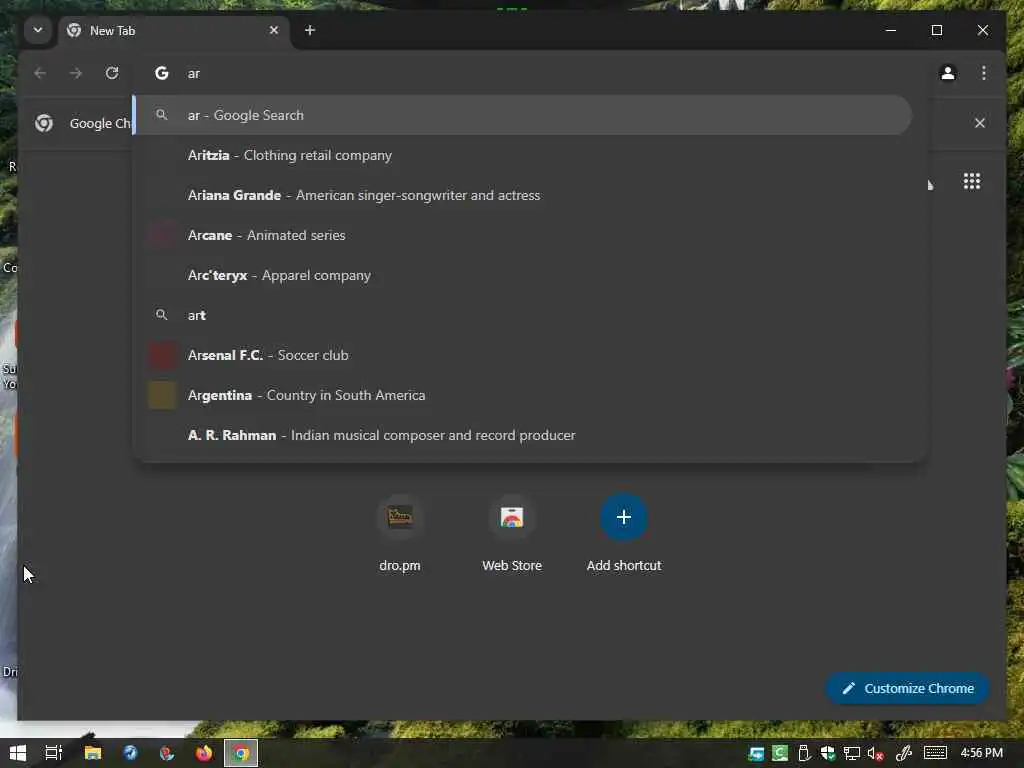Open Firefox from the taskbar

(204, 753)
